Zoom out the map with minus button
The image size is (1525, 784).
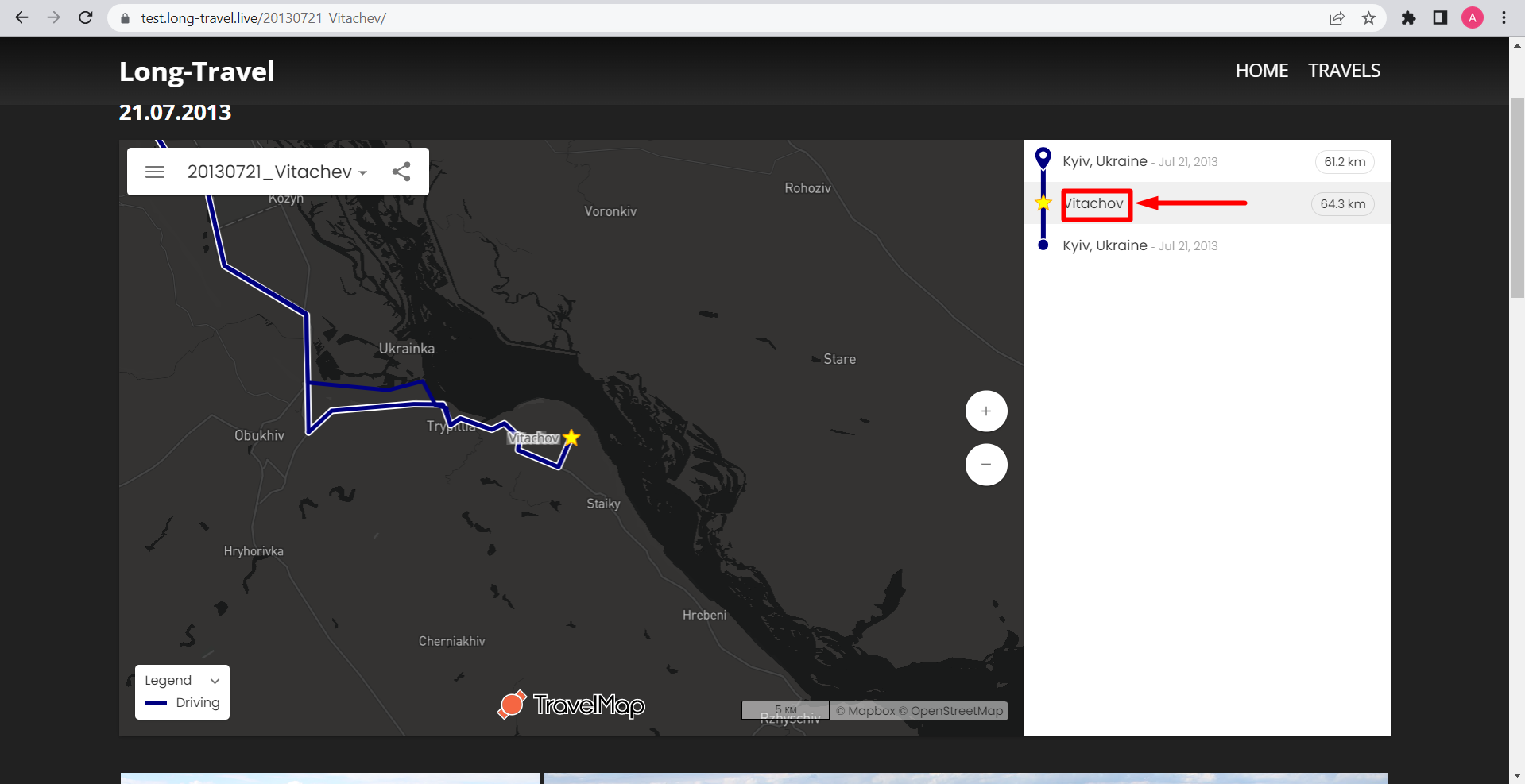[986, 465]
